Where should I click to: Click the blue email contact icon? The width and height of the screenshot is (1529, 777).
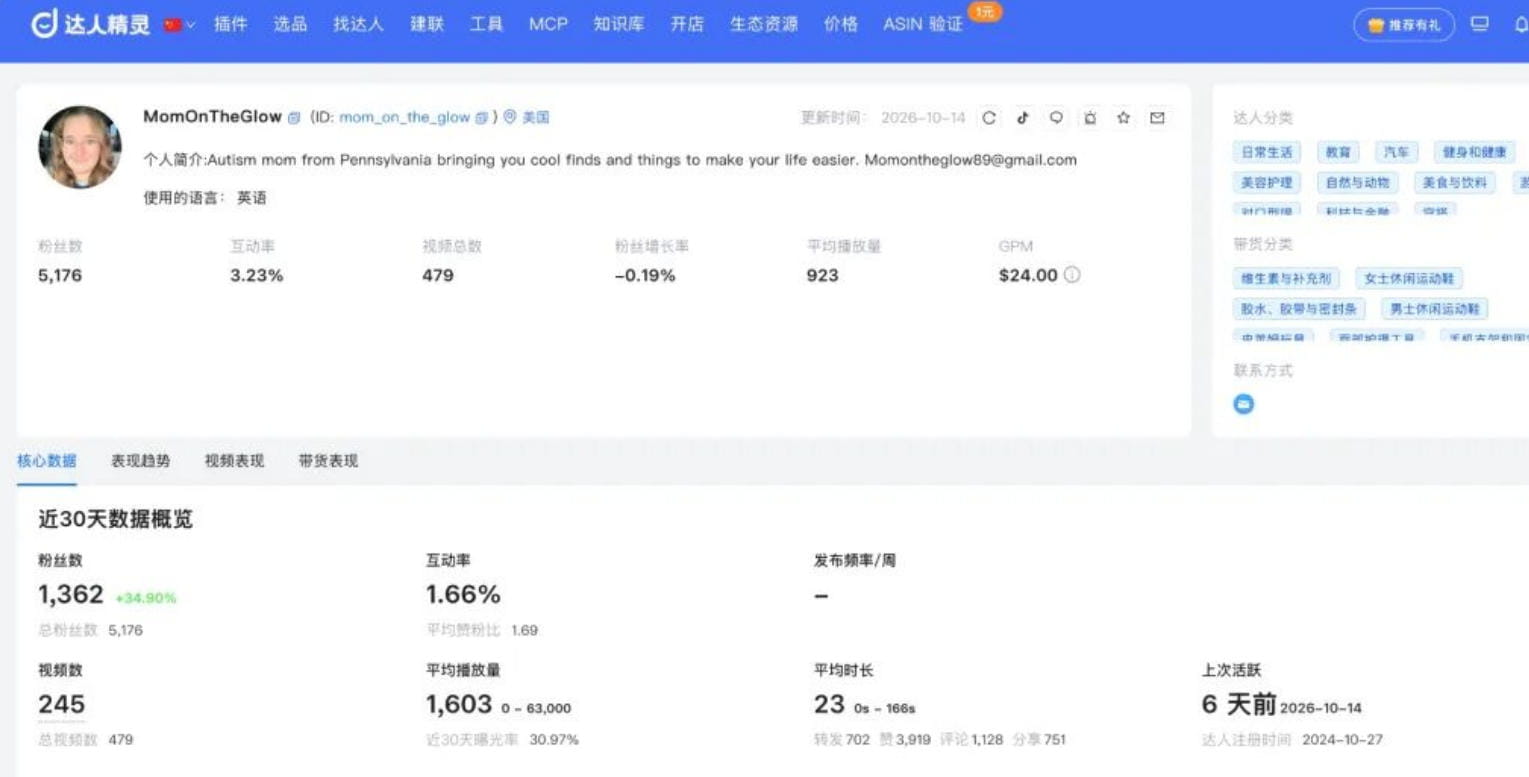point(1244,404)
